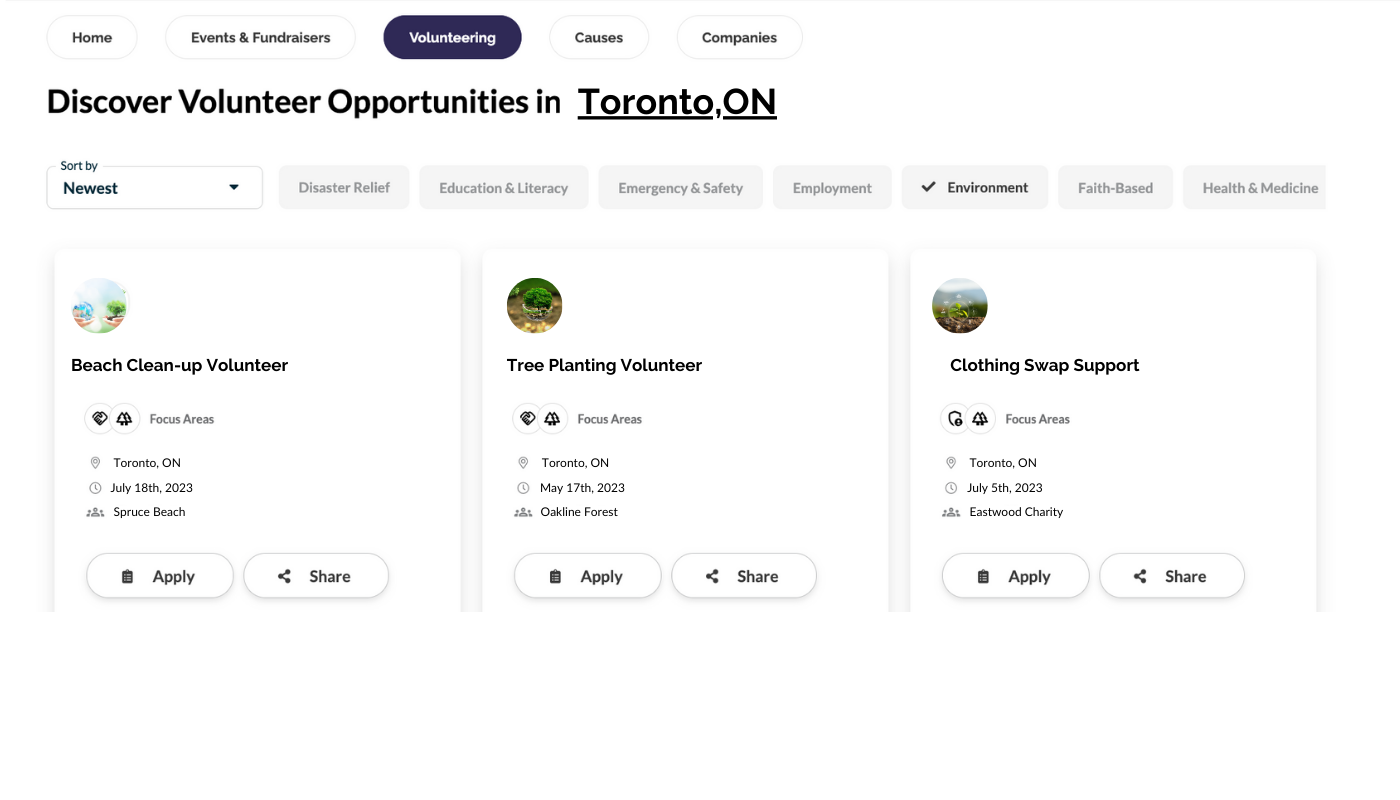Click the location pin icon on Beach Clean-up card
Screen dimensions: 1400x800
click(95, 463)
